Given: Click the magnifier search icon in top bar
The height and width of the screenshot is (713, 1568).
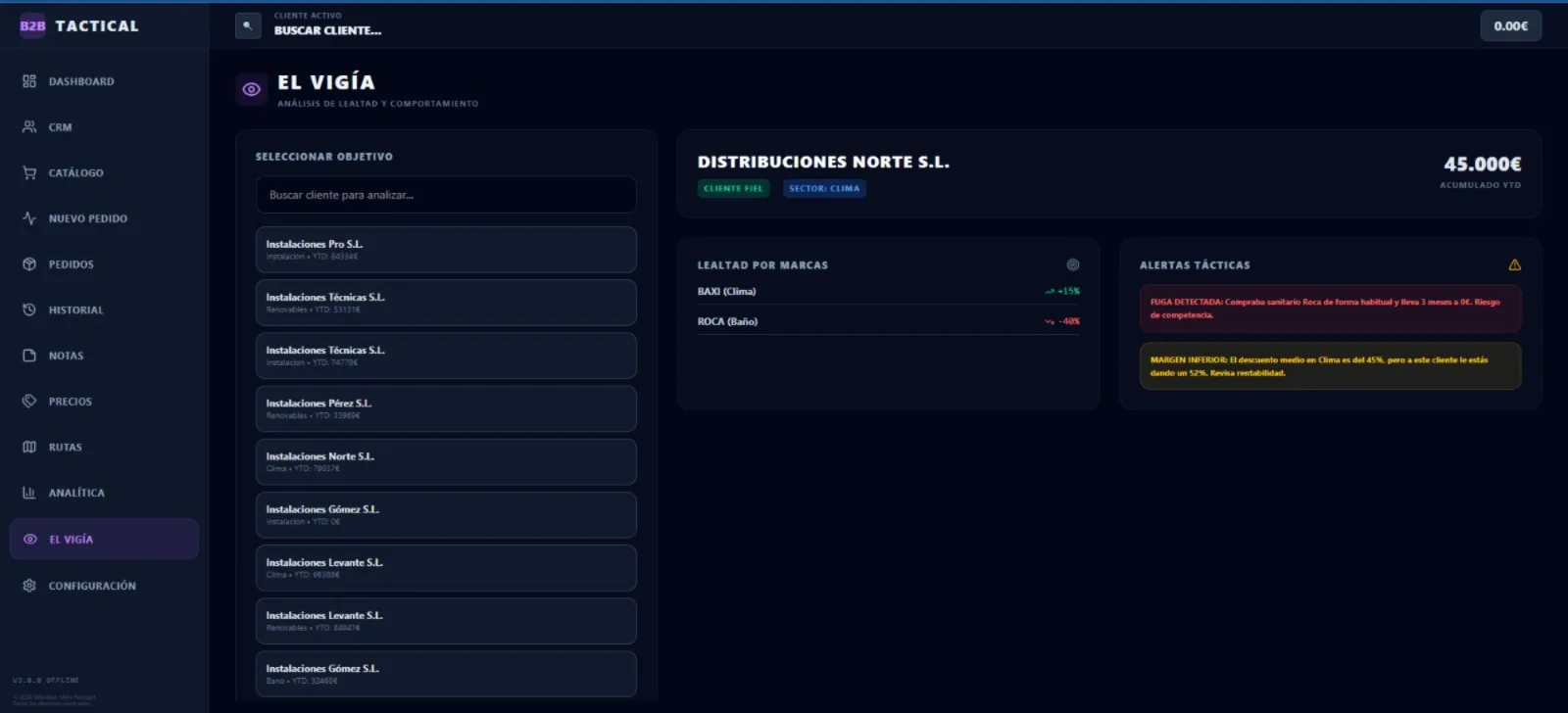Looking at the screenshot, I should pos(248,25).
